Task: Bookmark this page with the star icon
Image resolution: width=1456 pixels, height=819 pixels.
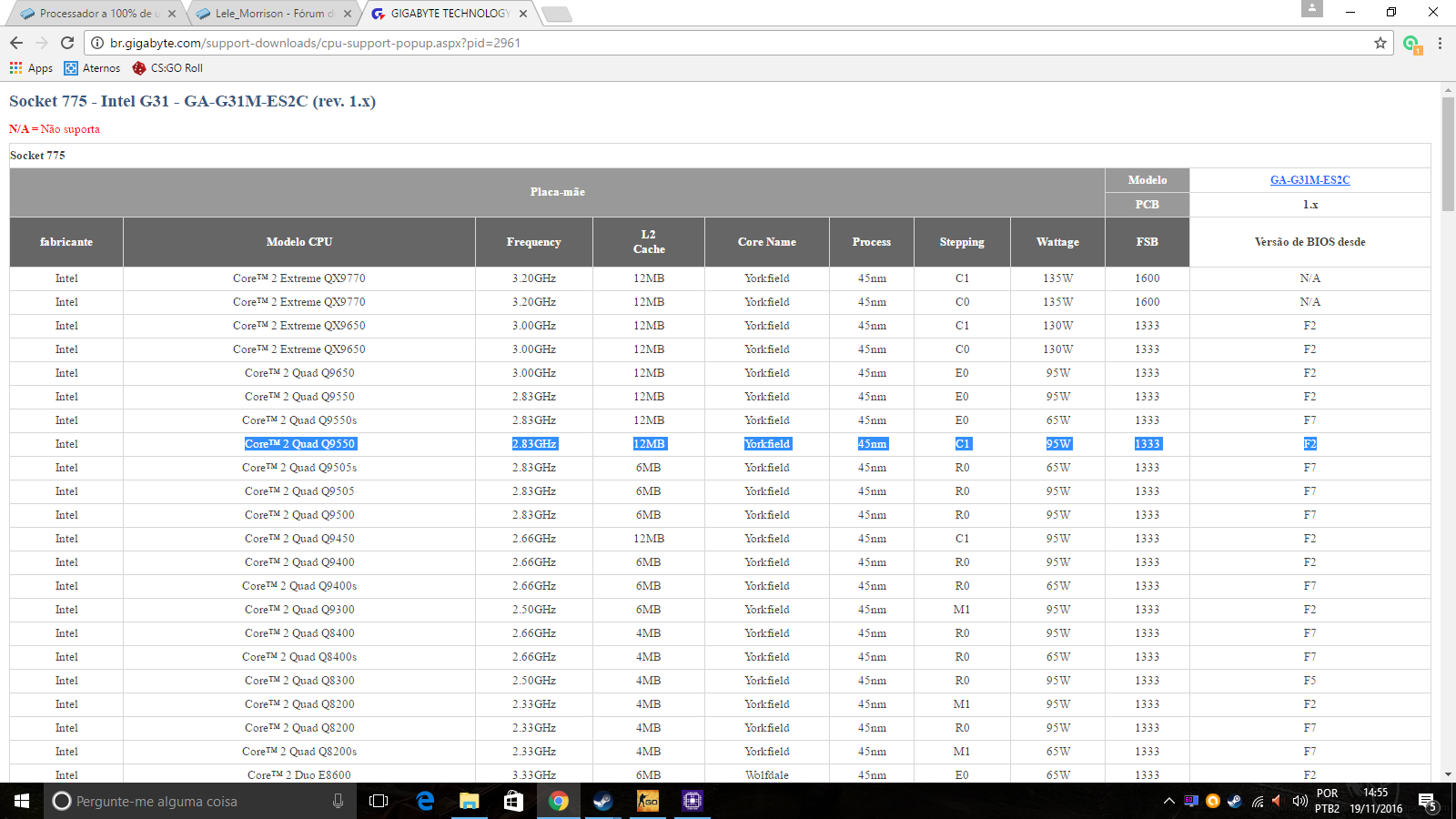Action: tap(1380, 43)
